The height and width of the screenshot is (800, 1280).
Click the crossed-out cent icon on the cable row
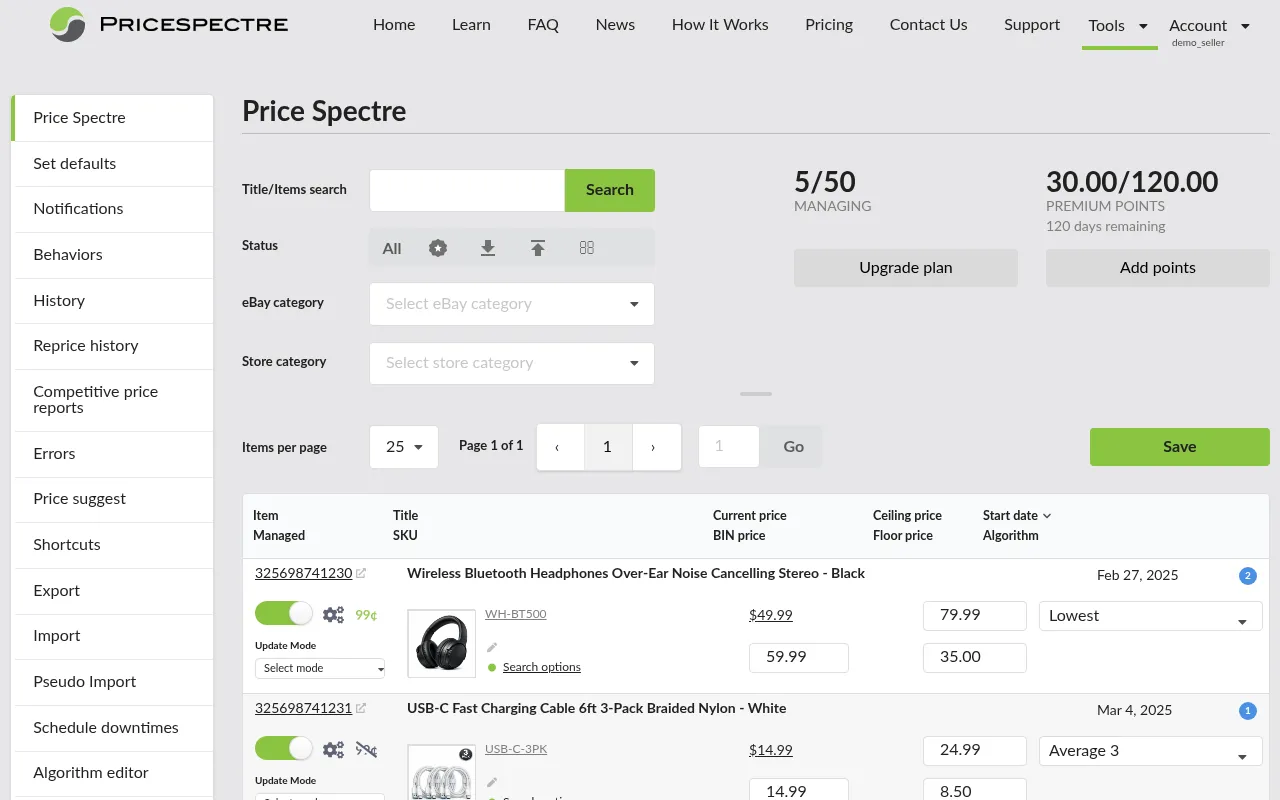click(x=366, y=749)
